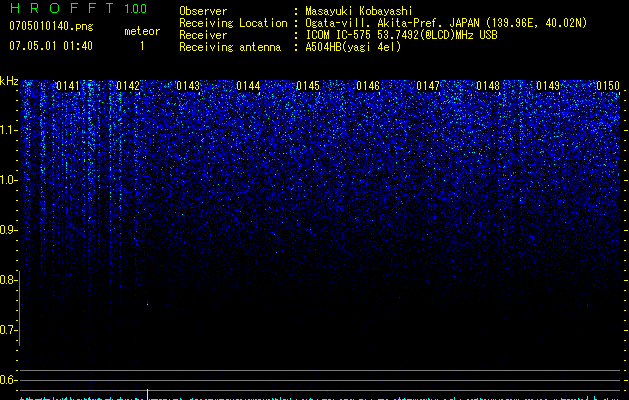Click the date stamp 07.05.01 01:40
Screen dimensions: 629x400
click(x=51, y=46)
